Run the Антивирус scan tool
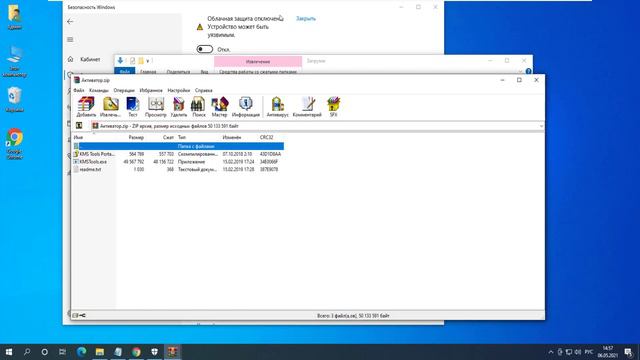Screen dimensions: 640x360 tap(278, 107)
